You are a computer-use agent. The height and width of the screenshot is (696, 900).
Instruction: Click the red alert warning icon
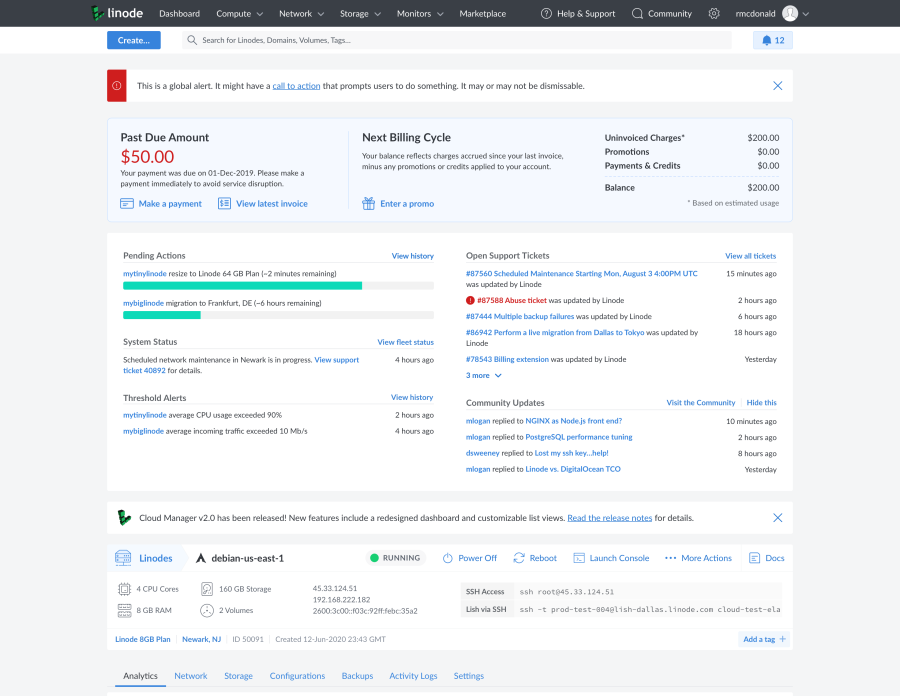(x=117, y=85)
